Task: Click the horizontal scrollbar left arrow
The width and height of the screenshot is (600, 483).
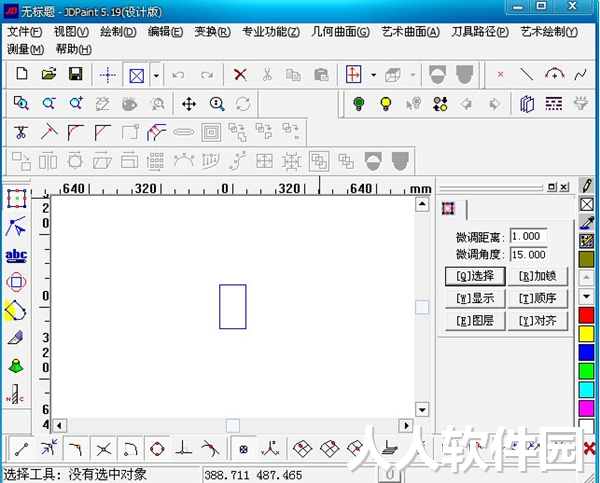Action: 59,426
